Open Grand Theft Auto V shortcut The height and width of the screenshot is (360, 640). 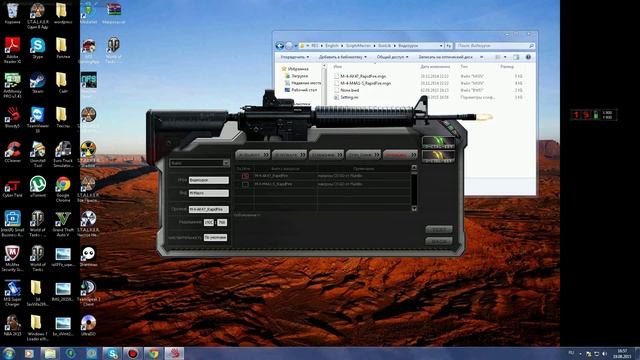(63, 224)
